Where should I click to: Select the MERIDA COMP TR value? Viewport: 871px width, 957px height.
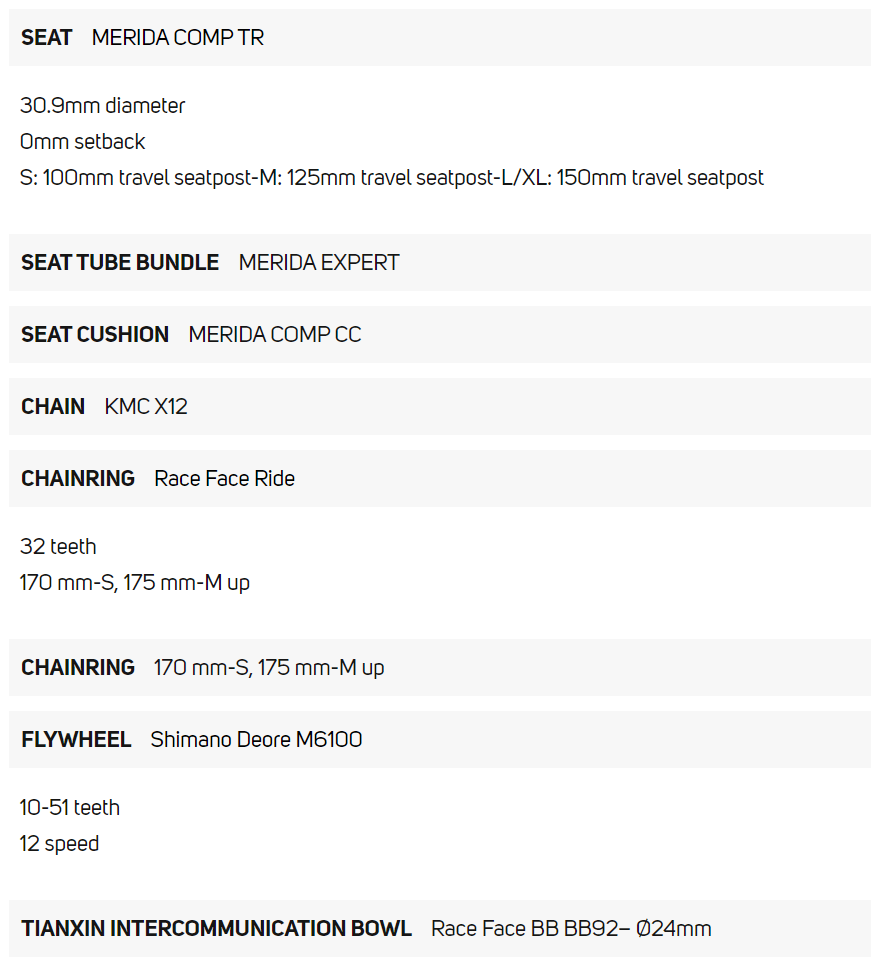tap(178, 38)
